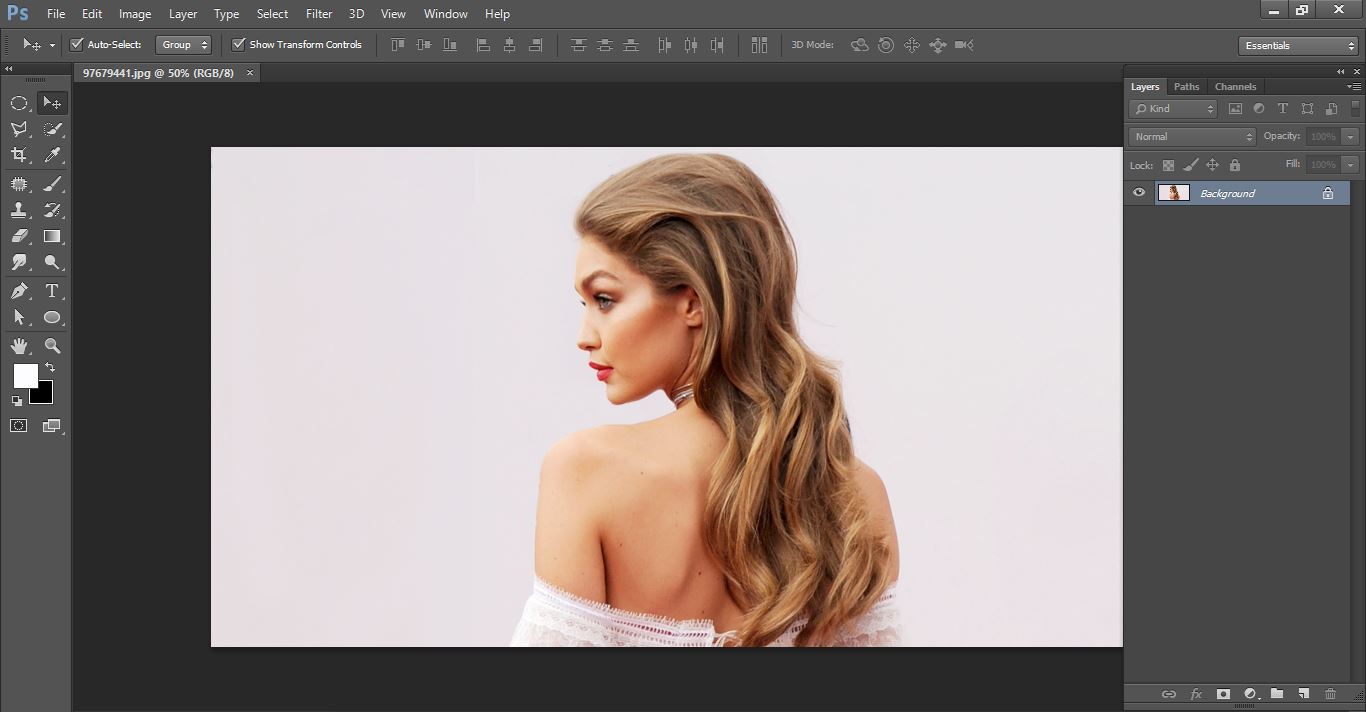Select the Gradient tool
1366x712 pixels.
[x=52, y=237]
